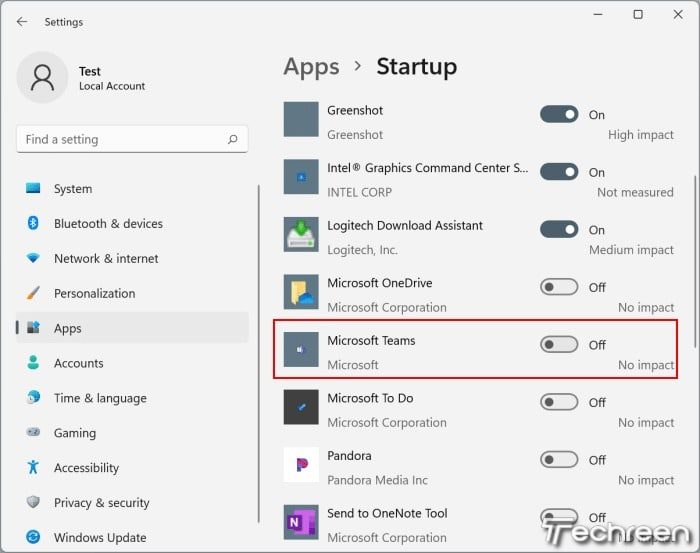Go to Bluetooth & devices settings

pos(132,223)
